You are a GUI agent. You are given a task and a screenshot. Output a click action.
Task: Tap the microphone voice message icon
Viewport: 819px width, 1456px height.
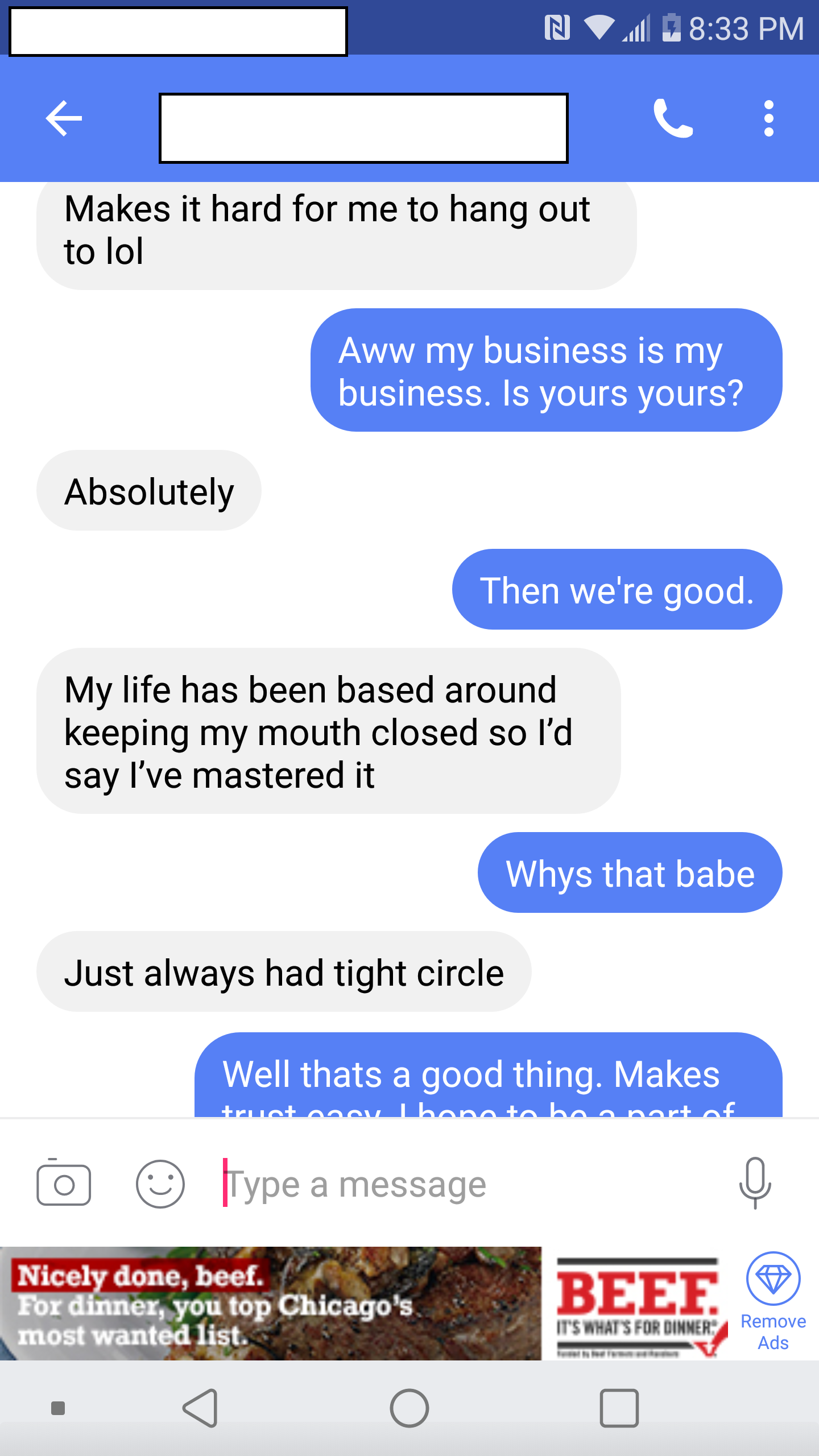[x=755, y=1183]
